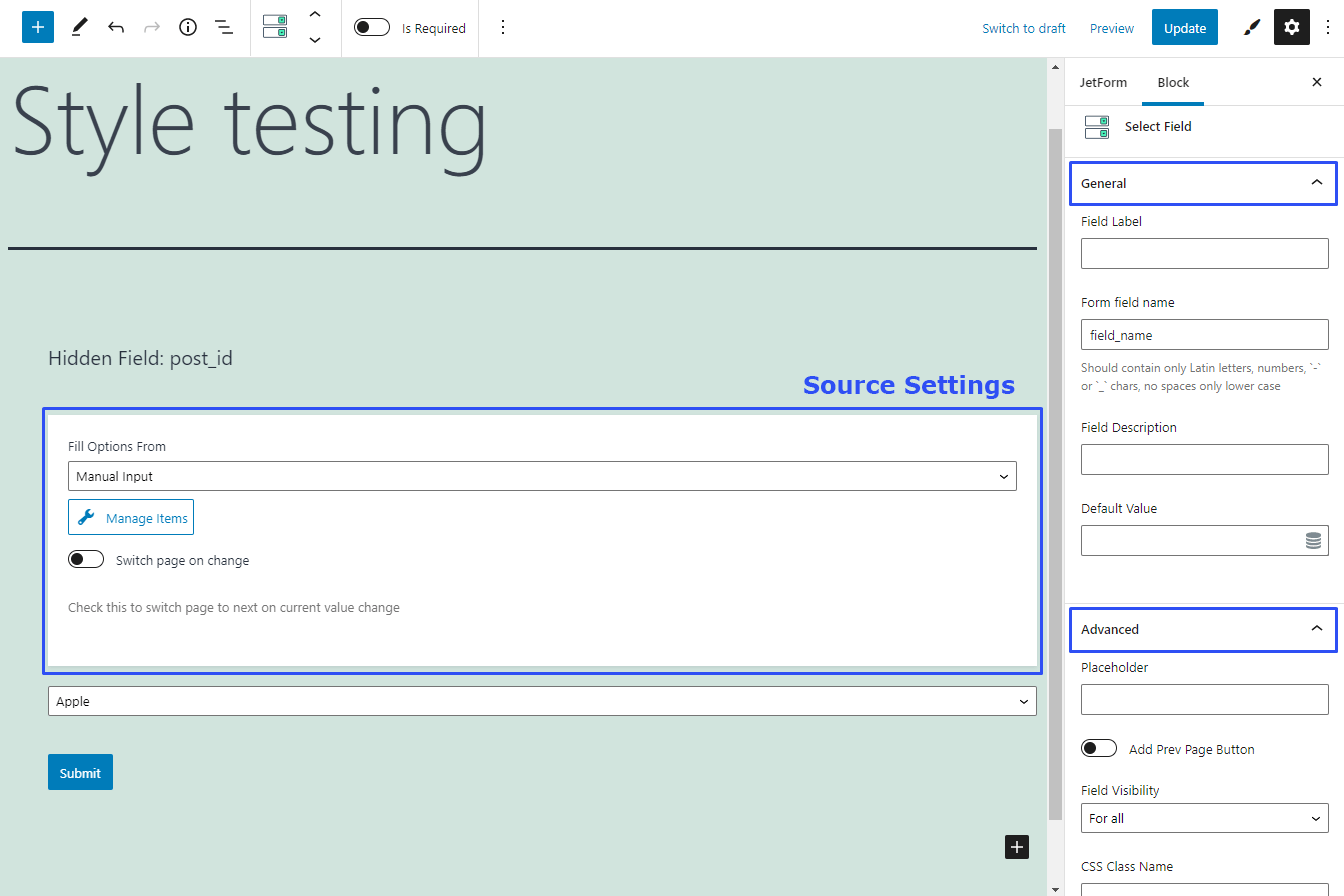The width and height of the screenshot is (1344, 896).
Task: Move the block up with the up arrow
Action: click(315, 15)
